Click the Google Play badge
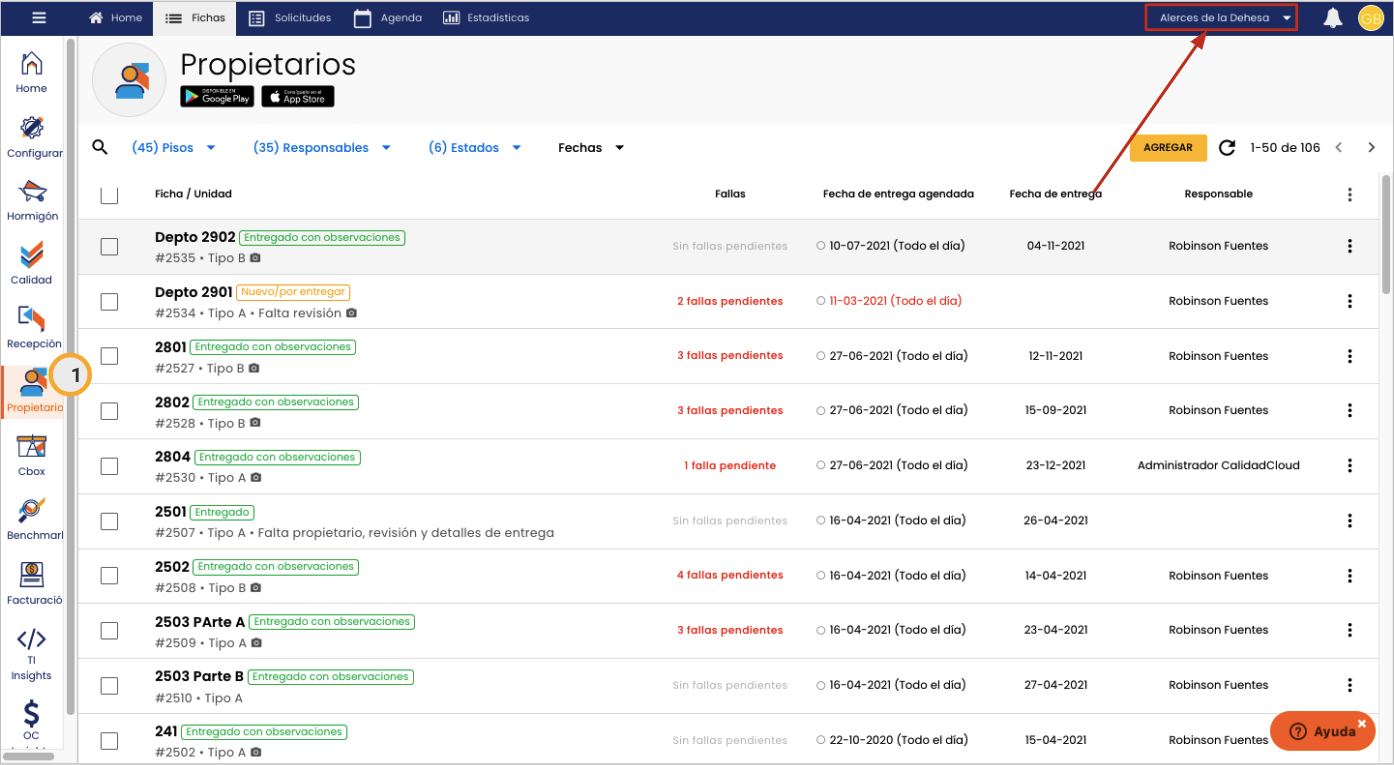The image size is (1394, 765). point(217,96)
